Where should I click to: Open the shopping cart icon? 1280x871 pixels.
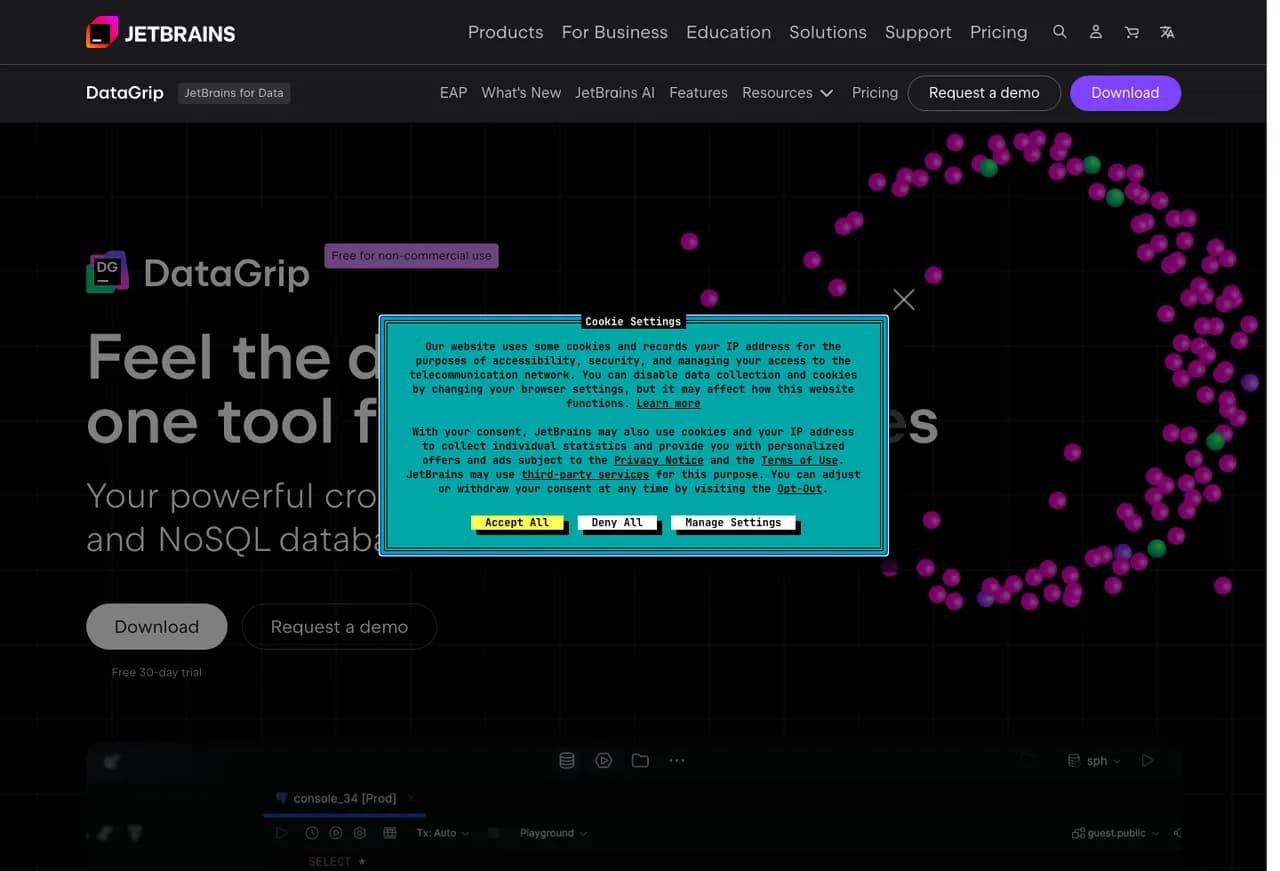(1132, 32)
